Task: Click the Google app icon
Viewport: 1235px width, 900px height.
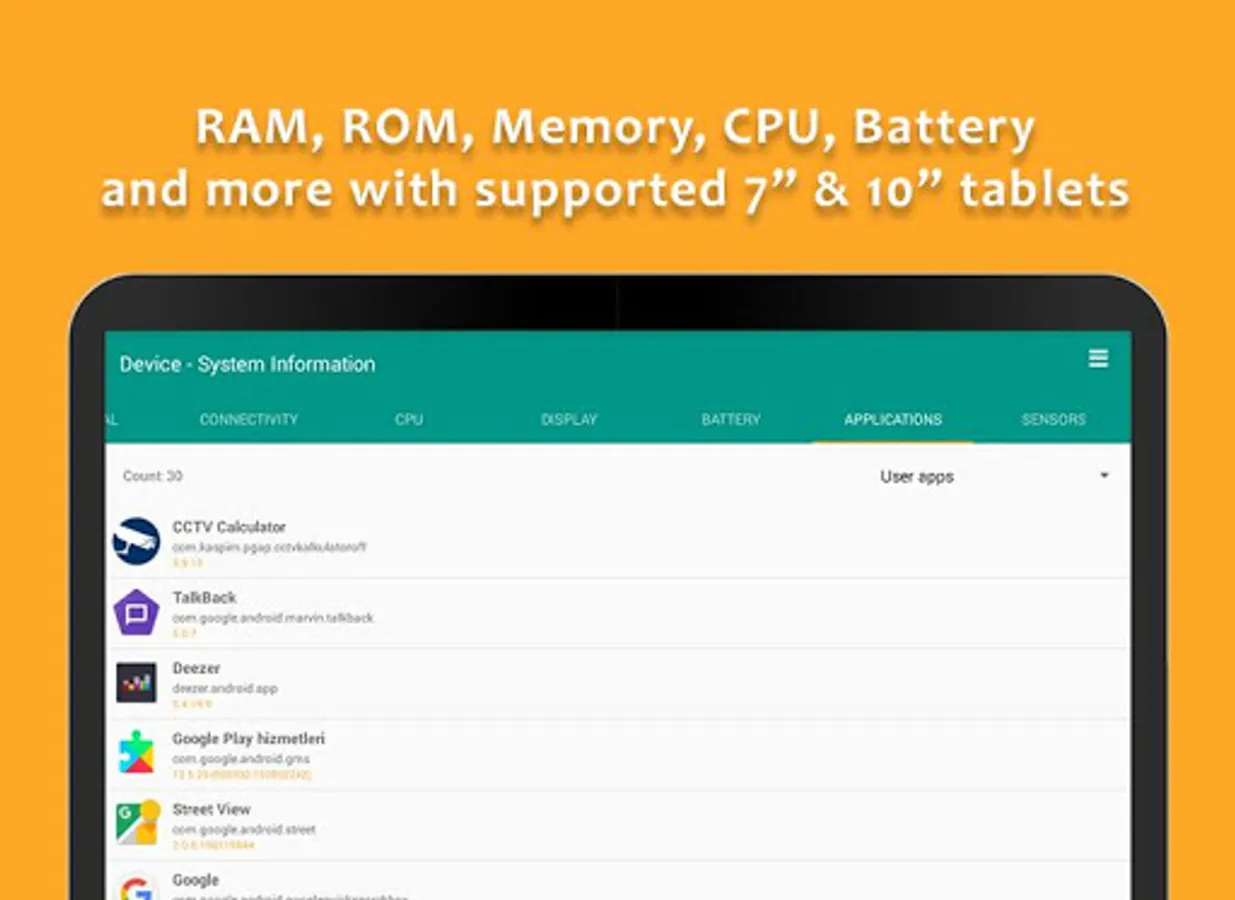Action: coord(136,888)
